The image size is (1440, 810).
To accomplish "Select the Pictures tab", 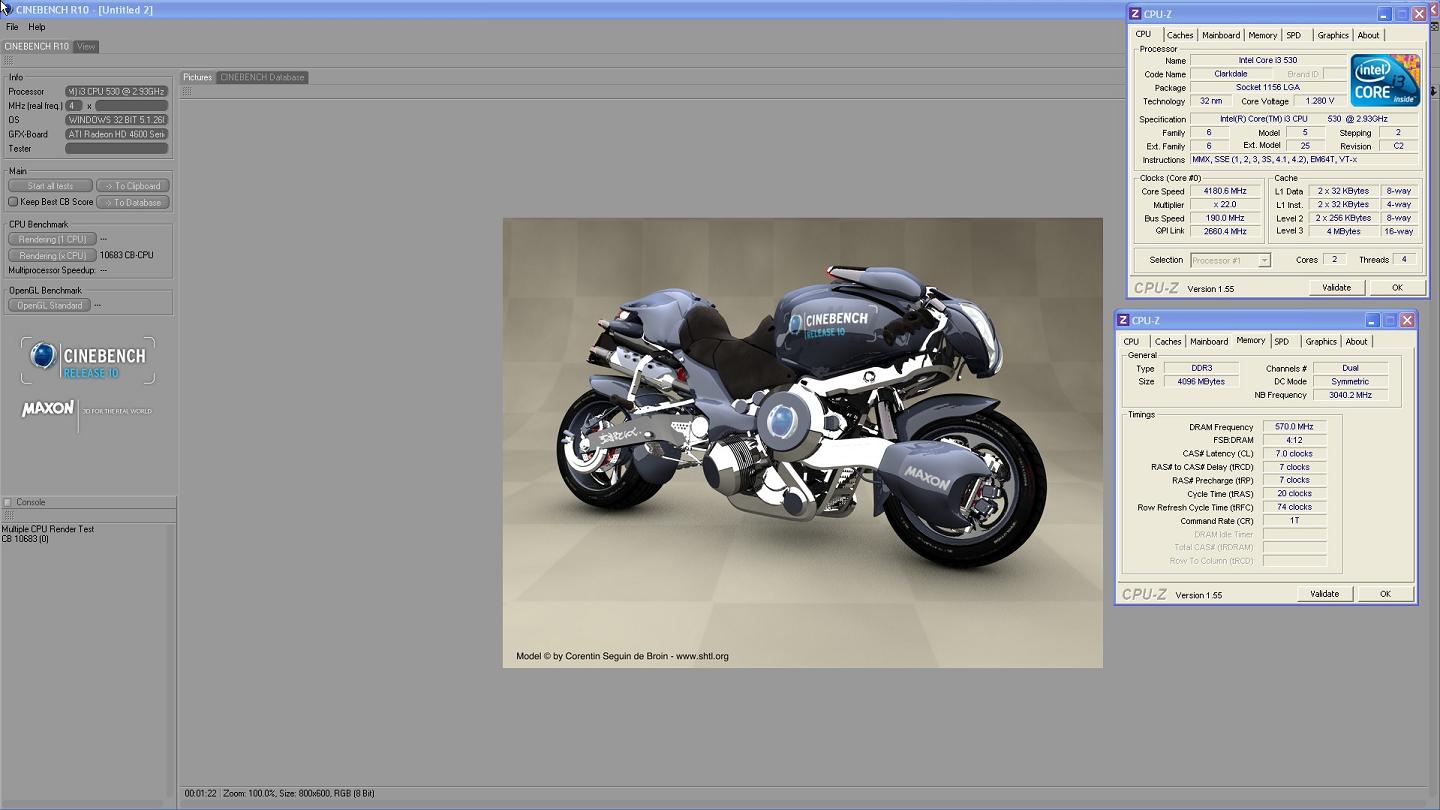I will pyautogui.click(x=197, y=77).
